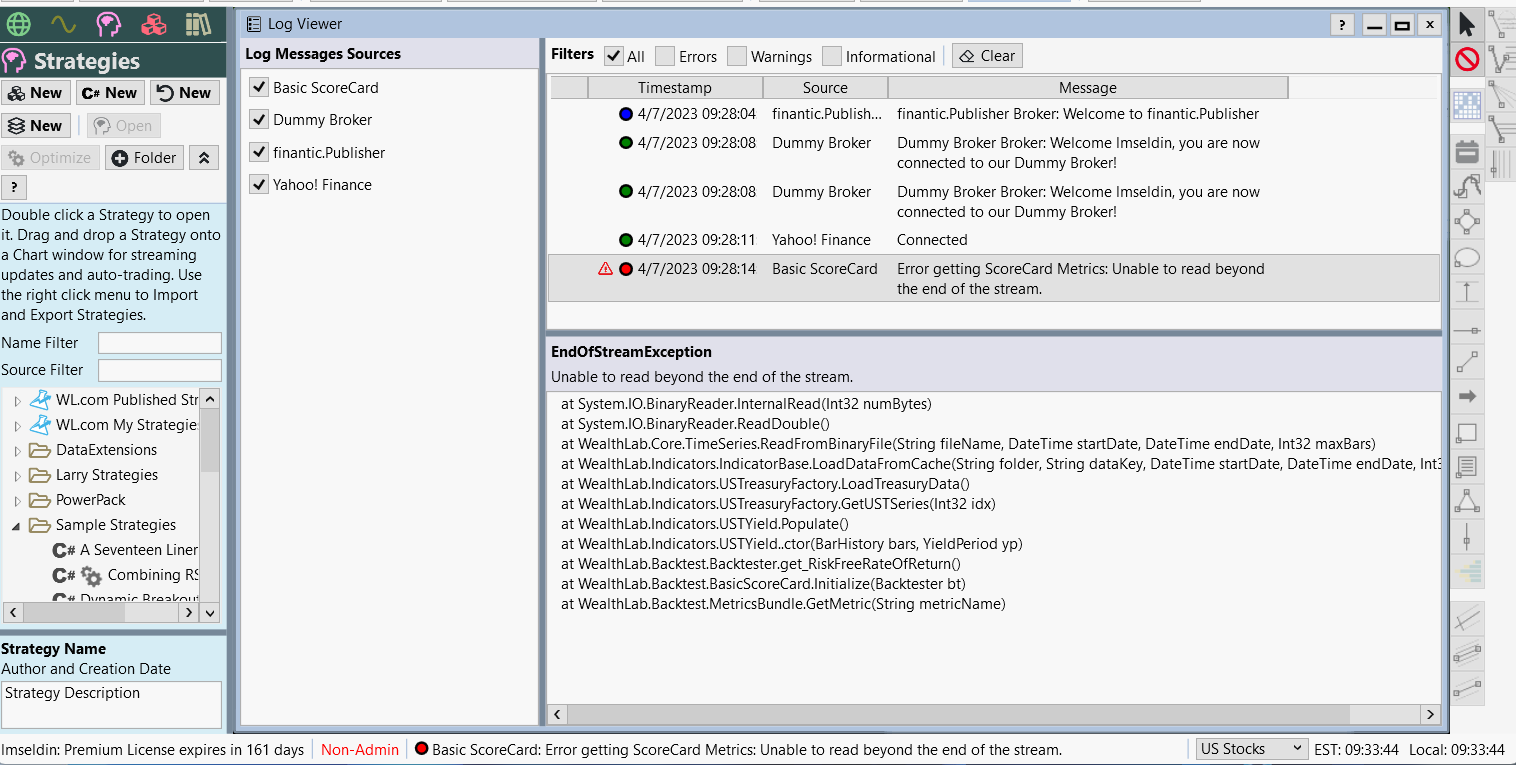This screenshot has height=765, width=1516.
Task: Clear the log messages
Action: [x=987, y=56]
